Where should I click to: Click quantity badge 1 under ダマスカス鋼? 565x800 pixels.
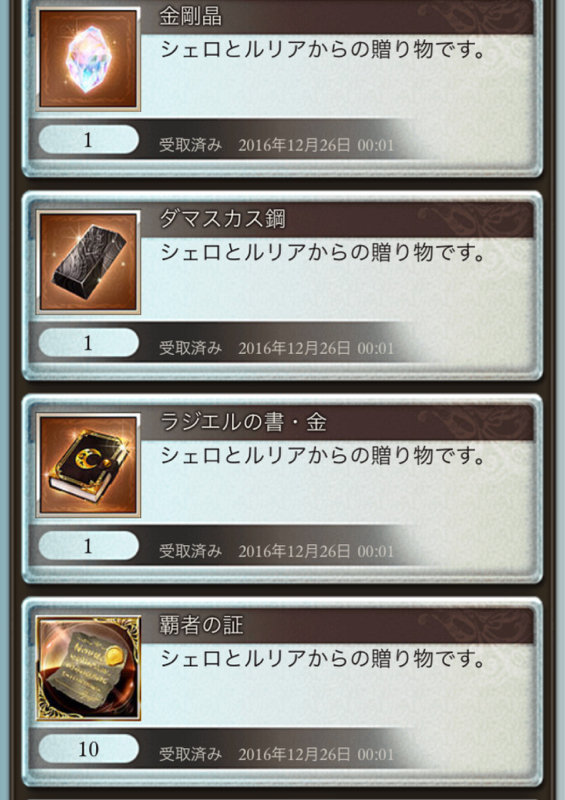pos(88,342)
